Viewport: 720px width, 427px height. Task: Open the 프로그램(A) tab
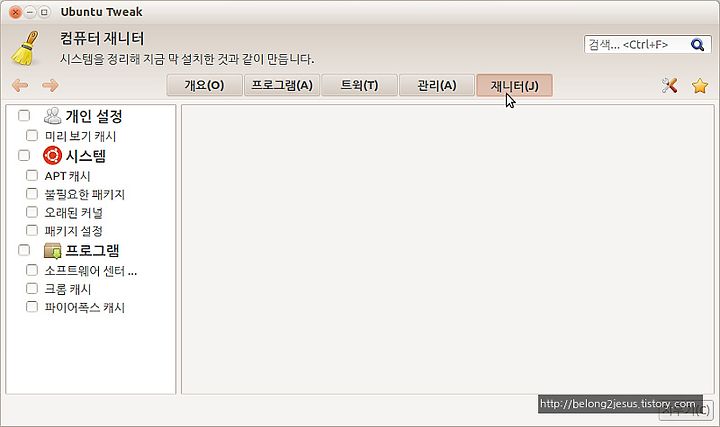point(282,85)
